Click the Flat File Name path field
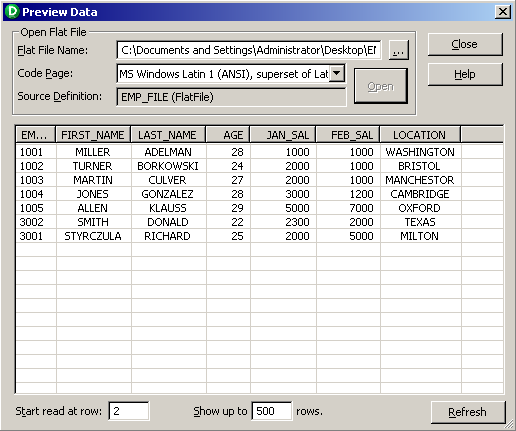516x431 pixels. coord(249,50)
